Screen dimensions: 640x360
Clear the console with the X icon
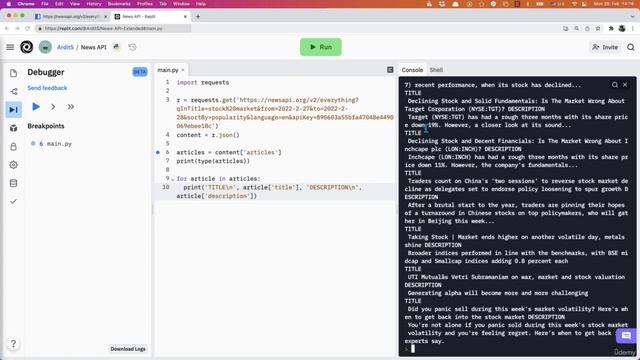coord(625,85)
